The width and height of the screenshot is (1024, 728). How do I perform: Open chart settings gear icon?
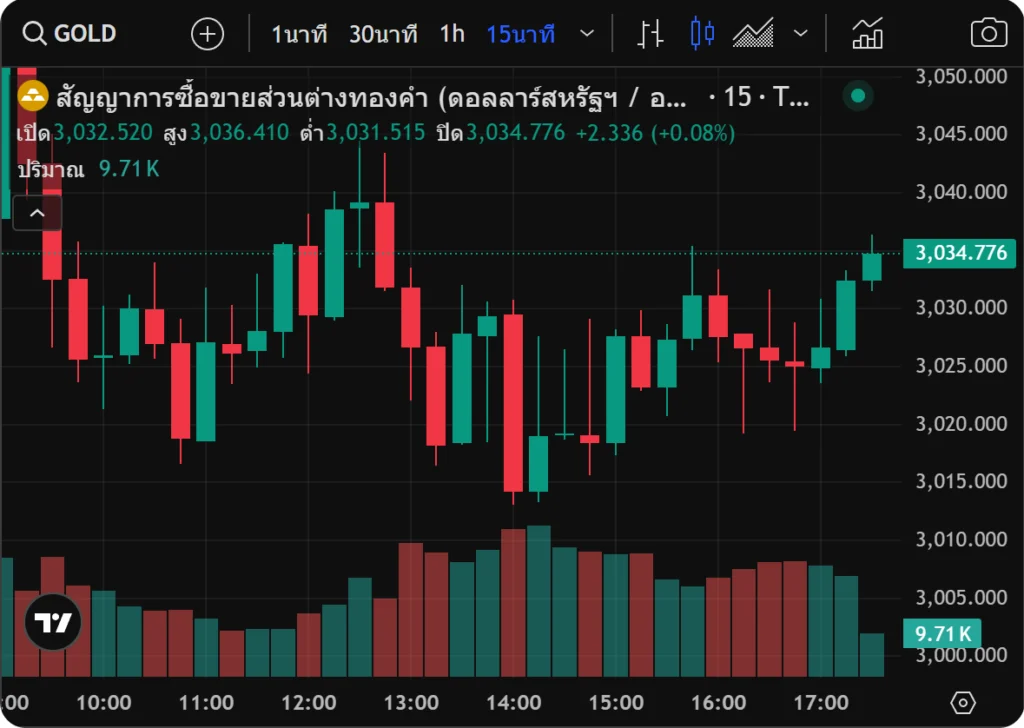[962, 702]
